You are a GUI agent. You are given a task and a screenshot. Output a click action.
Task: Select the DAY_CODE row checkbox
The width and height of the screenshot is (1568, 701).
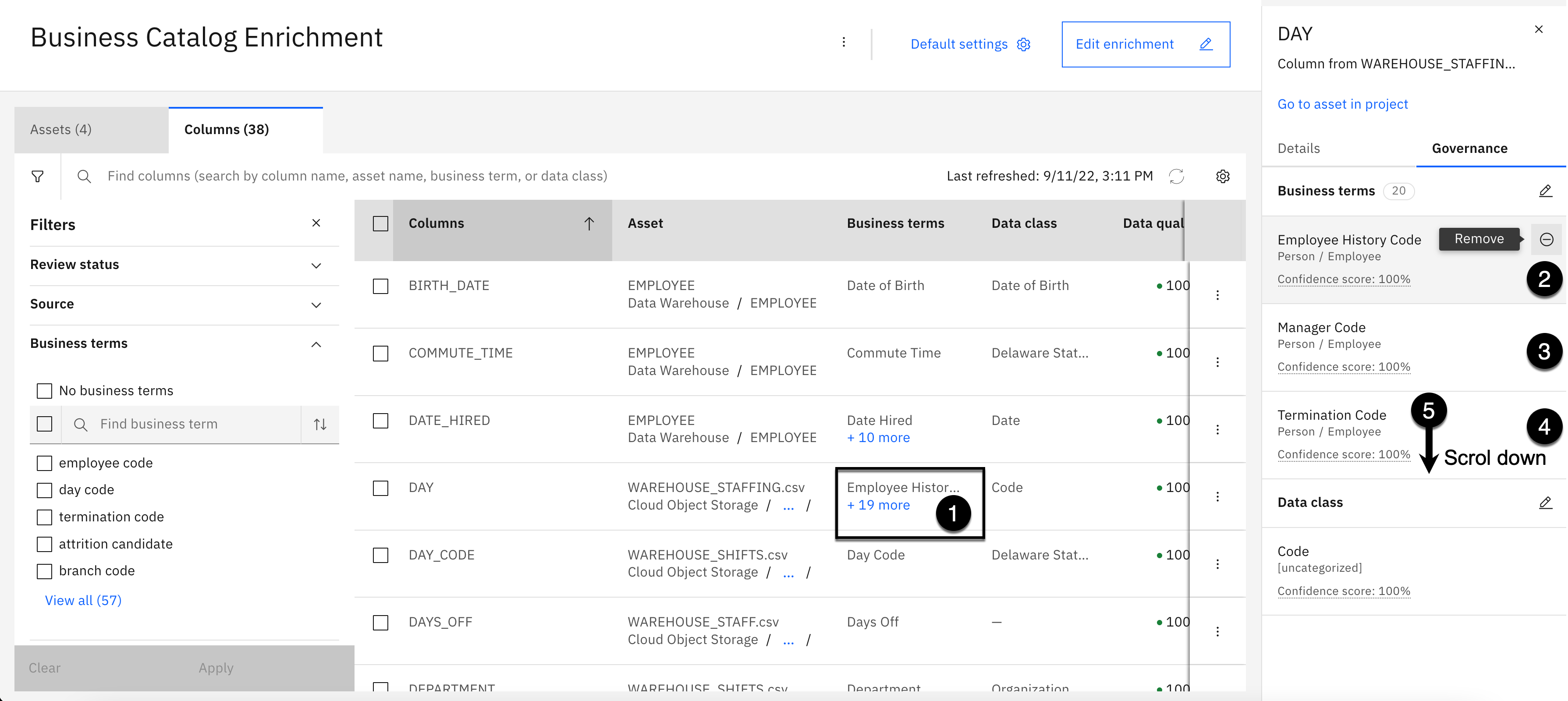pos(380,555)
